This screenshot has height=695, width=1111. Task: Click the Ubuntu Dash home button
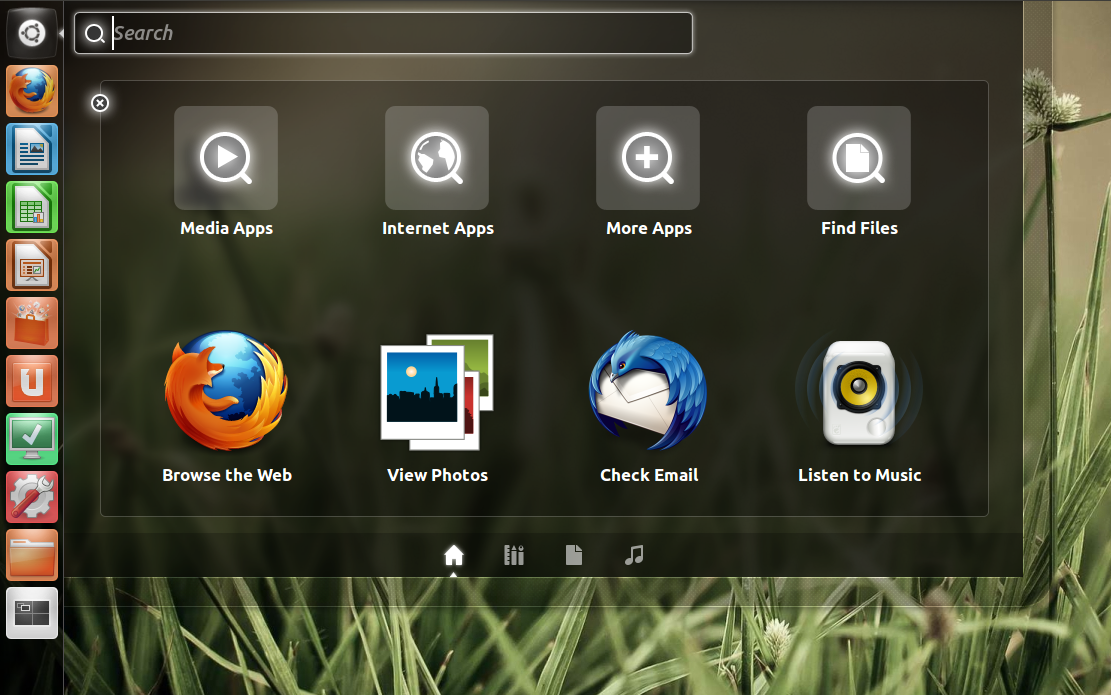(x=454, y=555)
